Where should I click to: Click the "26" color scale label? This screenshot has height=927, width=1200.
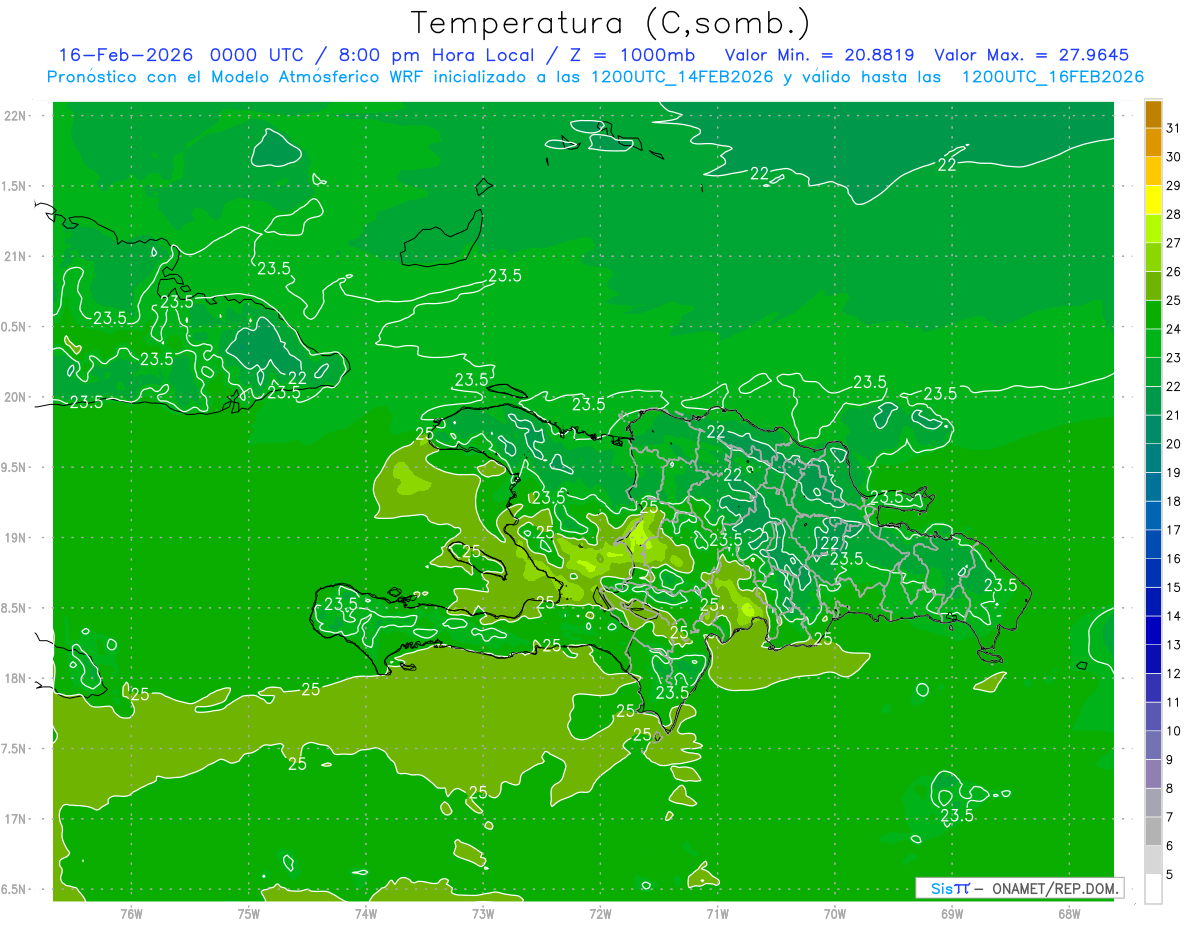[1174, 272]
